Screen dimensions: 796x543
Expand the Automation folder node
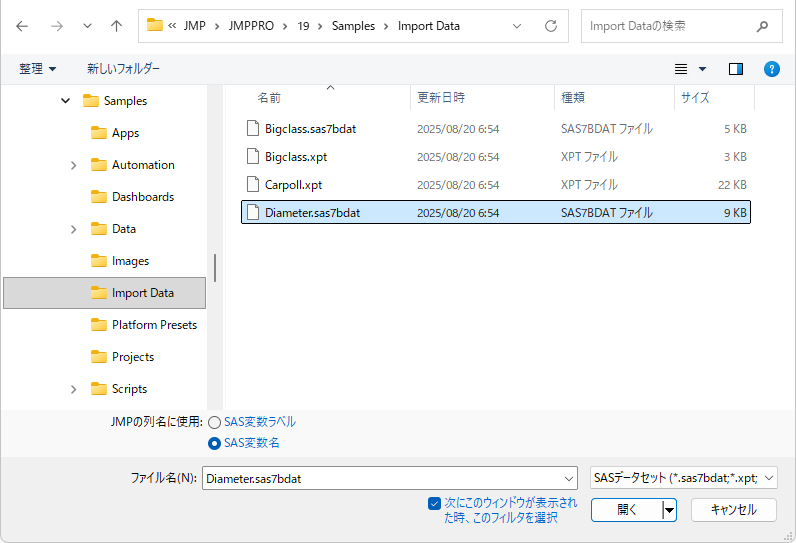coord(74,165)
